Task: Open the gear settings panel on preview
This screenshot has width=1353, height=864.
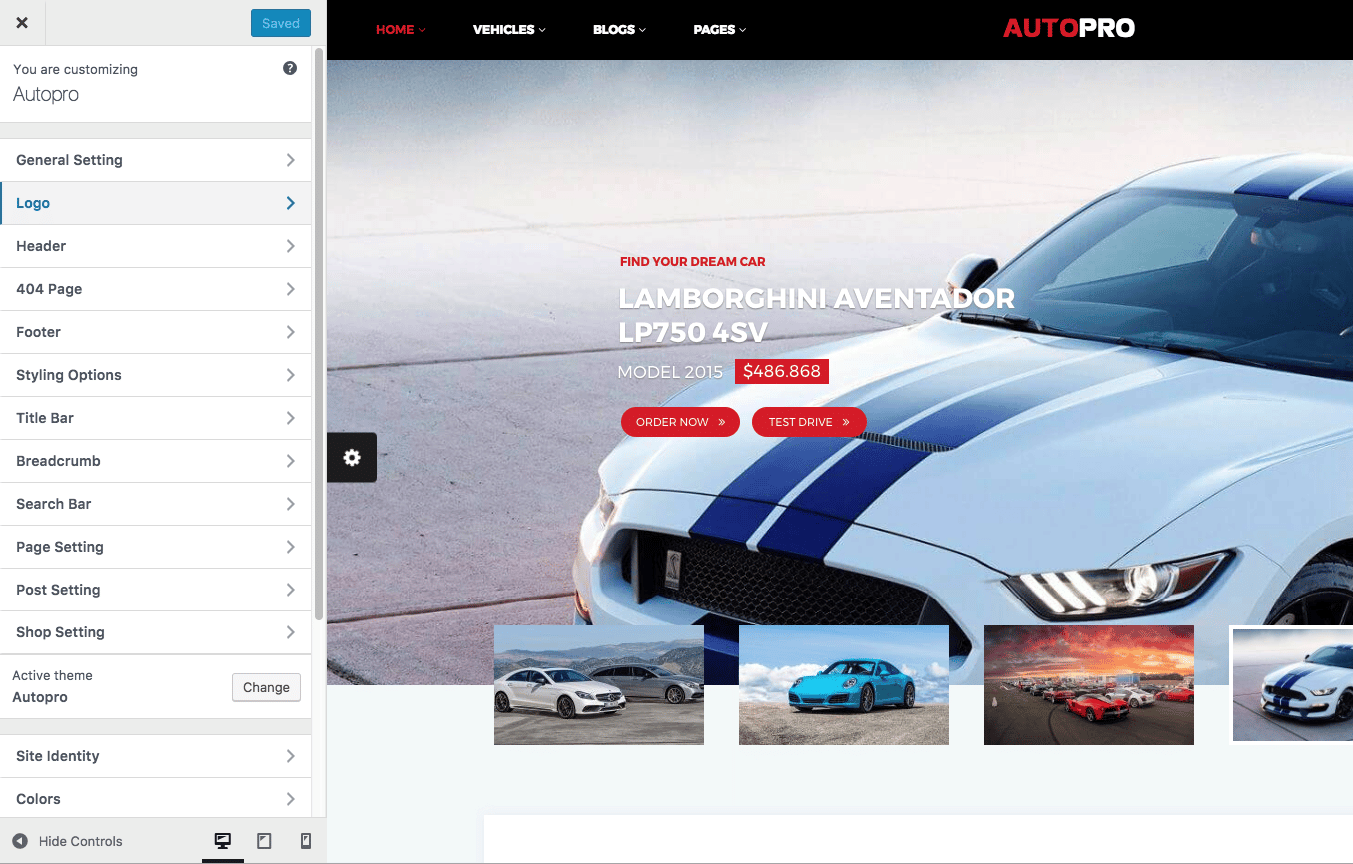Action: (x=352, y=457)
